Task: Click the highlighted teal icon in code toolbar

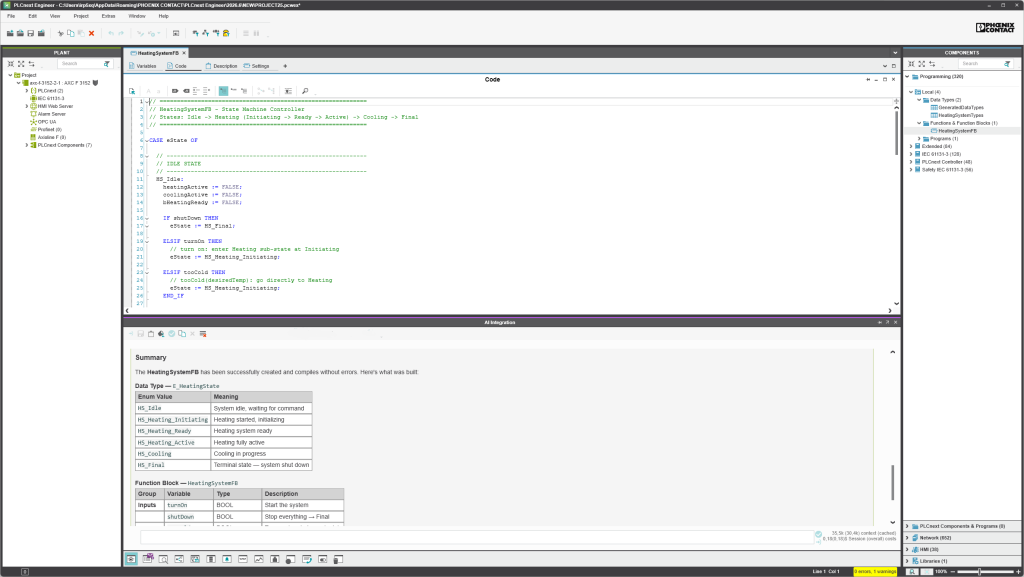Action: click(x=223, y=91)
